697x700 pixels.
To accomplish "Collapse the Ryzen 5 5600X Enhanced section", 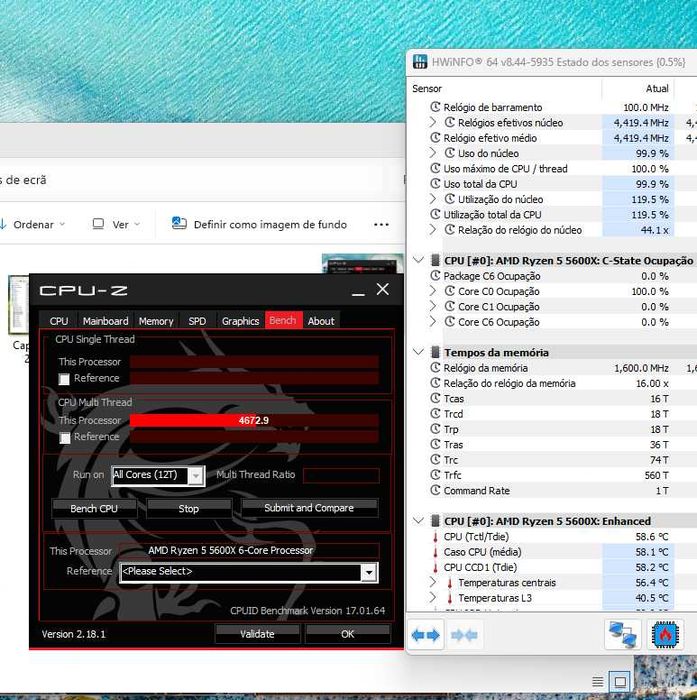I will tap(418, 521).
